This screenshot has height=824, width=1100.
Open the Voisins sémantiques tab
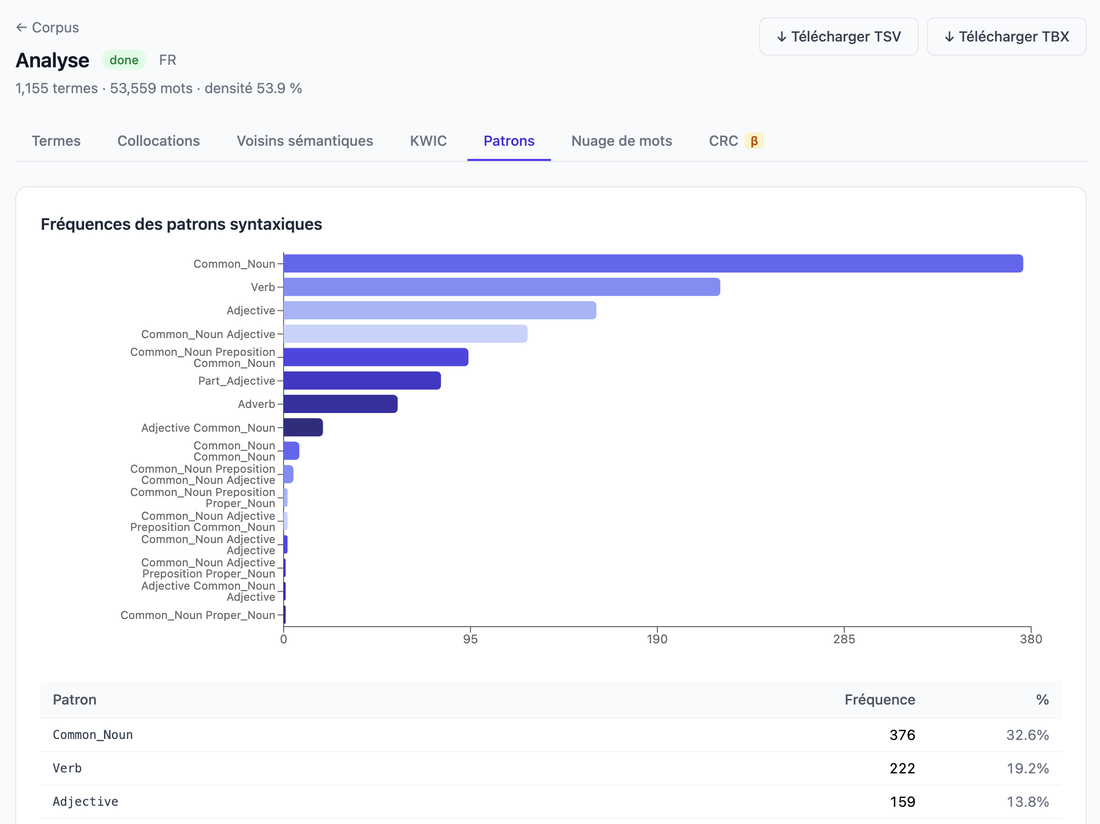pos(304,141)
